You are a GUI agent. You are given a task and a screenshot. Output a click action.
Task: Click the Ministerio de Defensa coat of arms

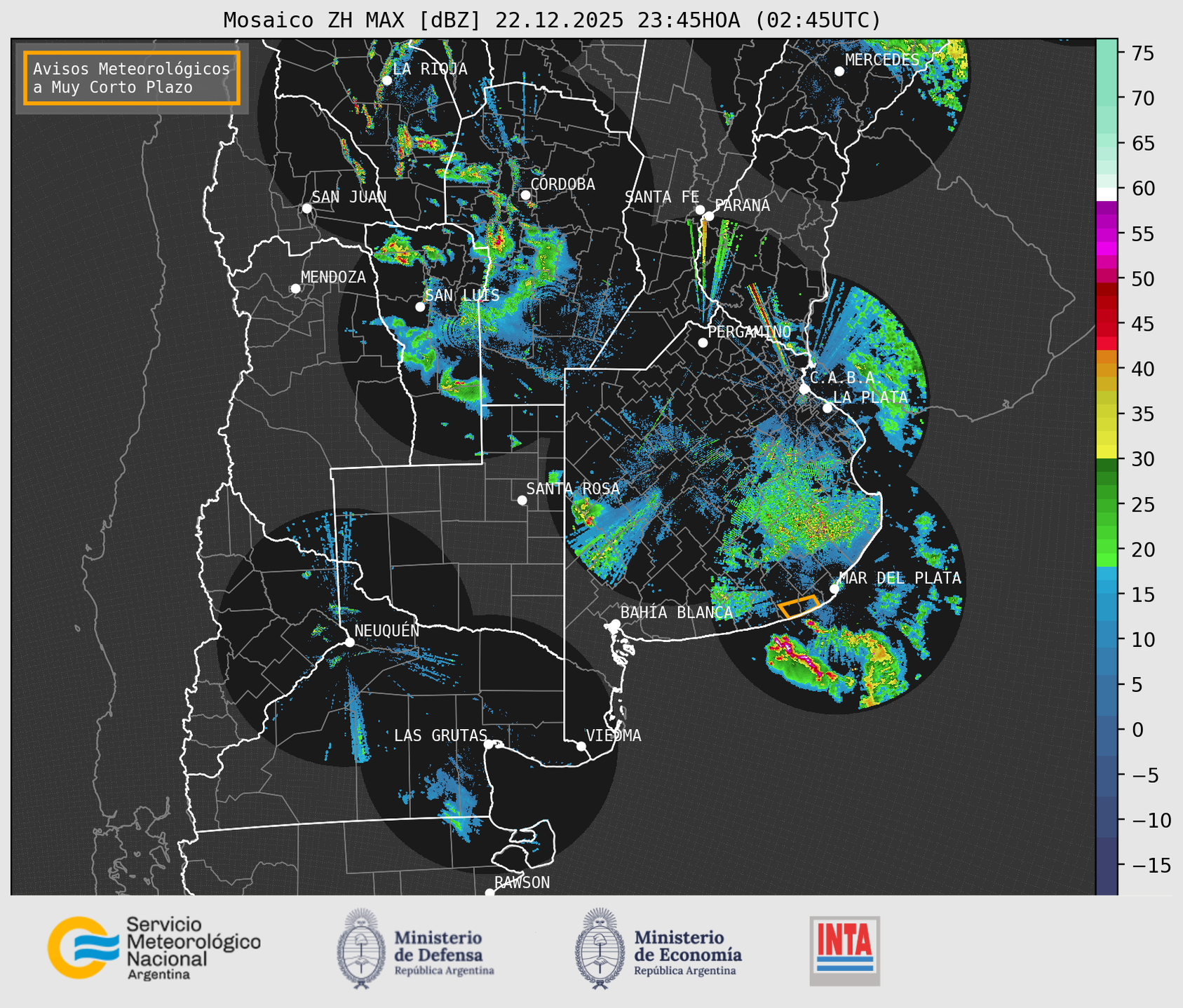361,949
